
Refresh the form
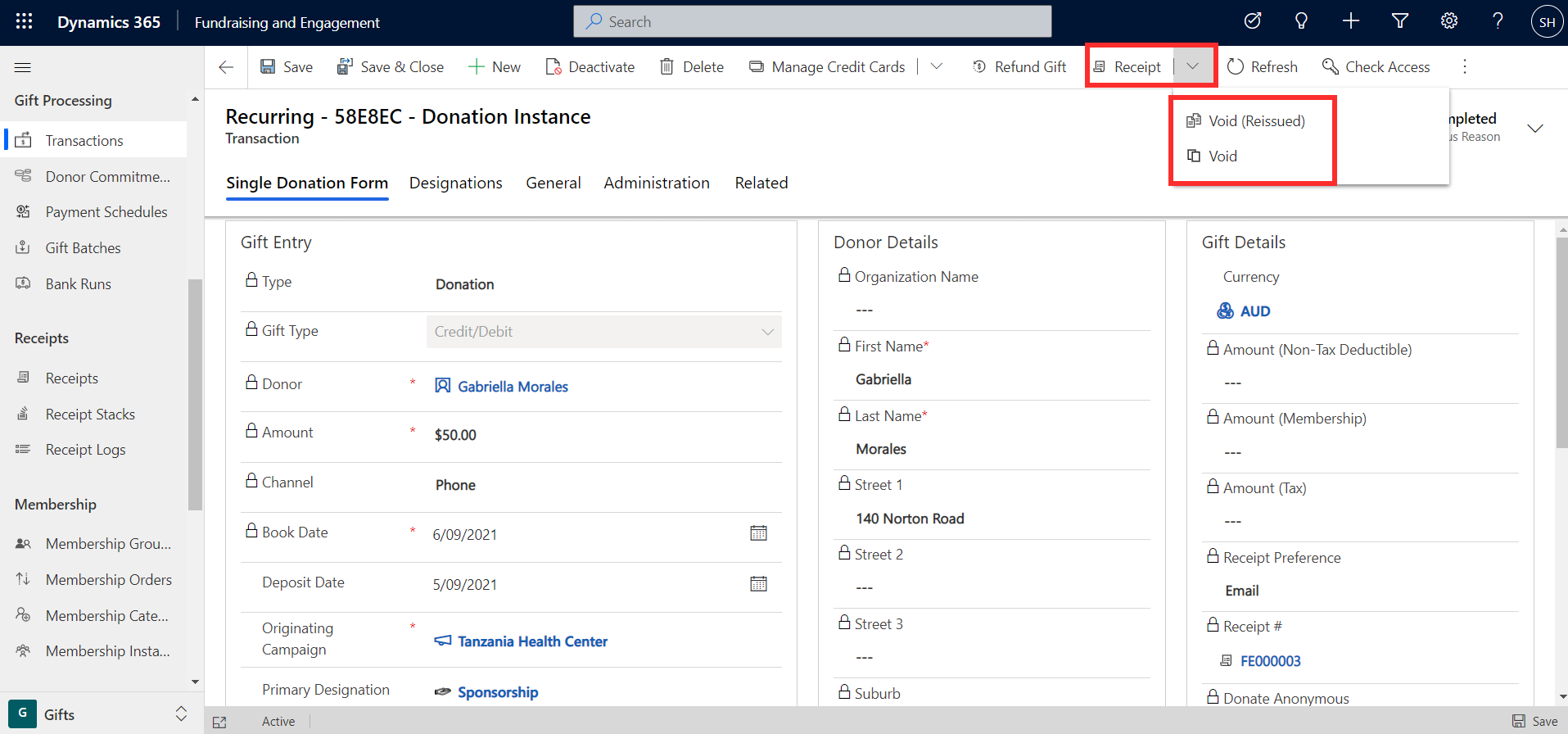(1263, 67)
